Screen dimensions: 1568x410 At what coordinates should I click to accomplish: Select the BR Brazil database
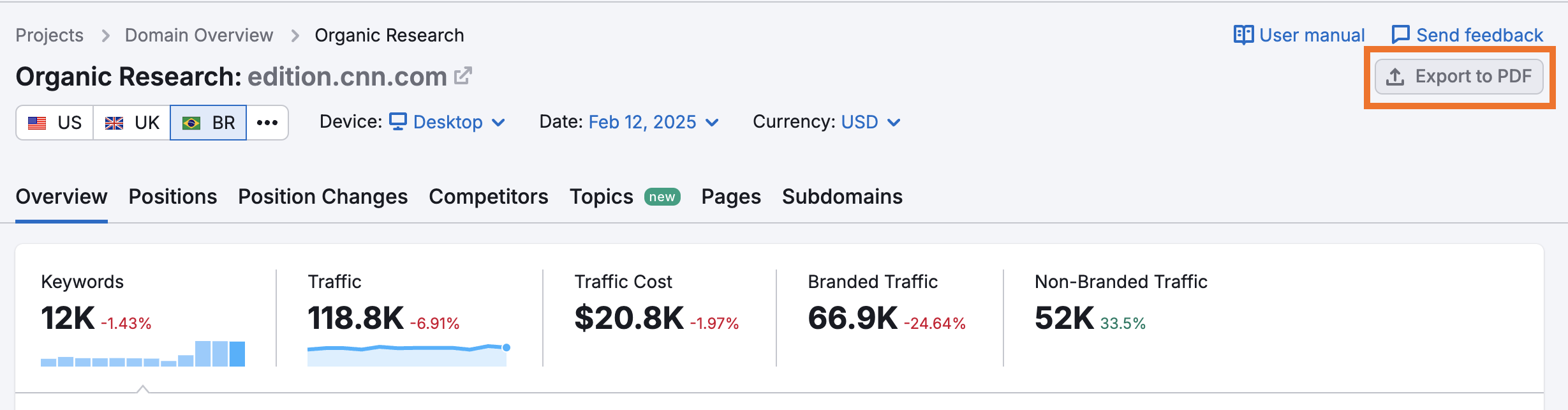click(x=209, y=123)
